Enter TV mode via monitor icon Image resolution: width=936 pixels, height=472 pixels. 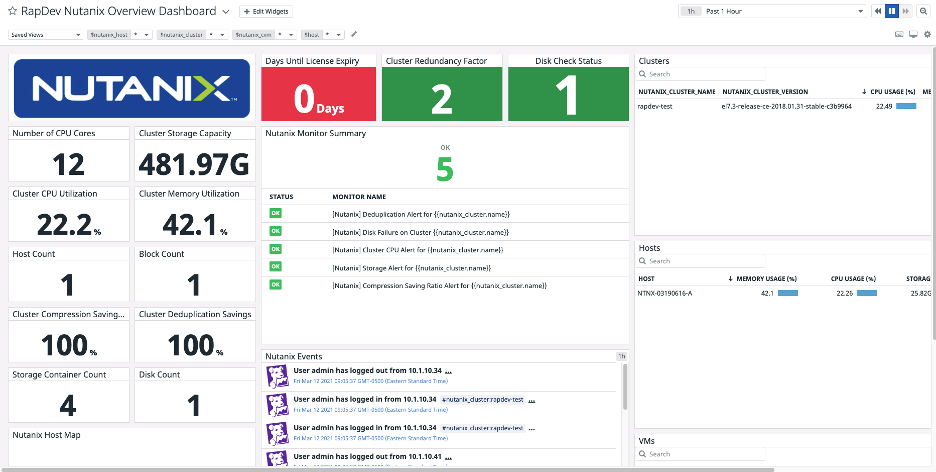tap(913, 35)
